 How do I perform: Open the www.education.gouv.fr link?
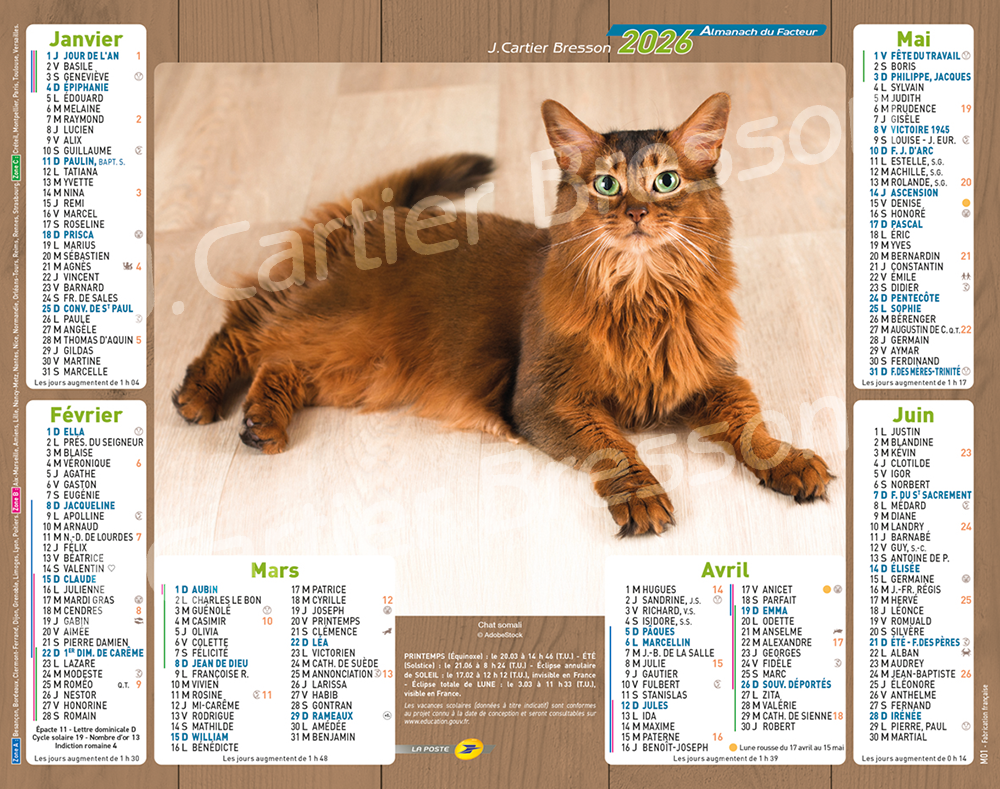point(442,721)
